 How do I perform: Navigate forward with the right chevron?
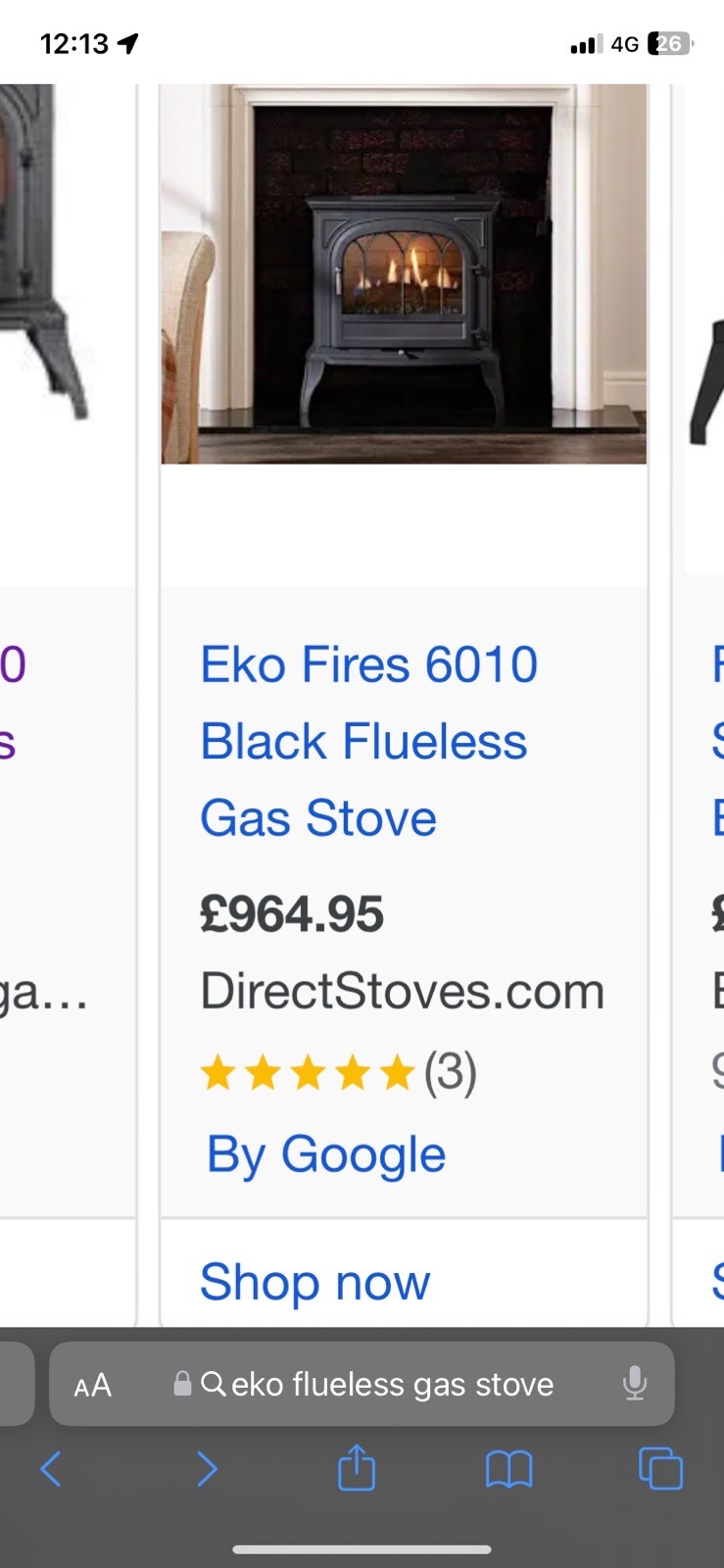[207, 1468]
